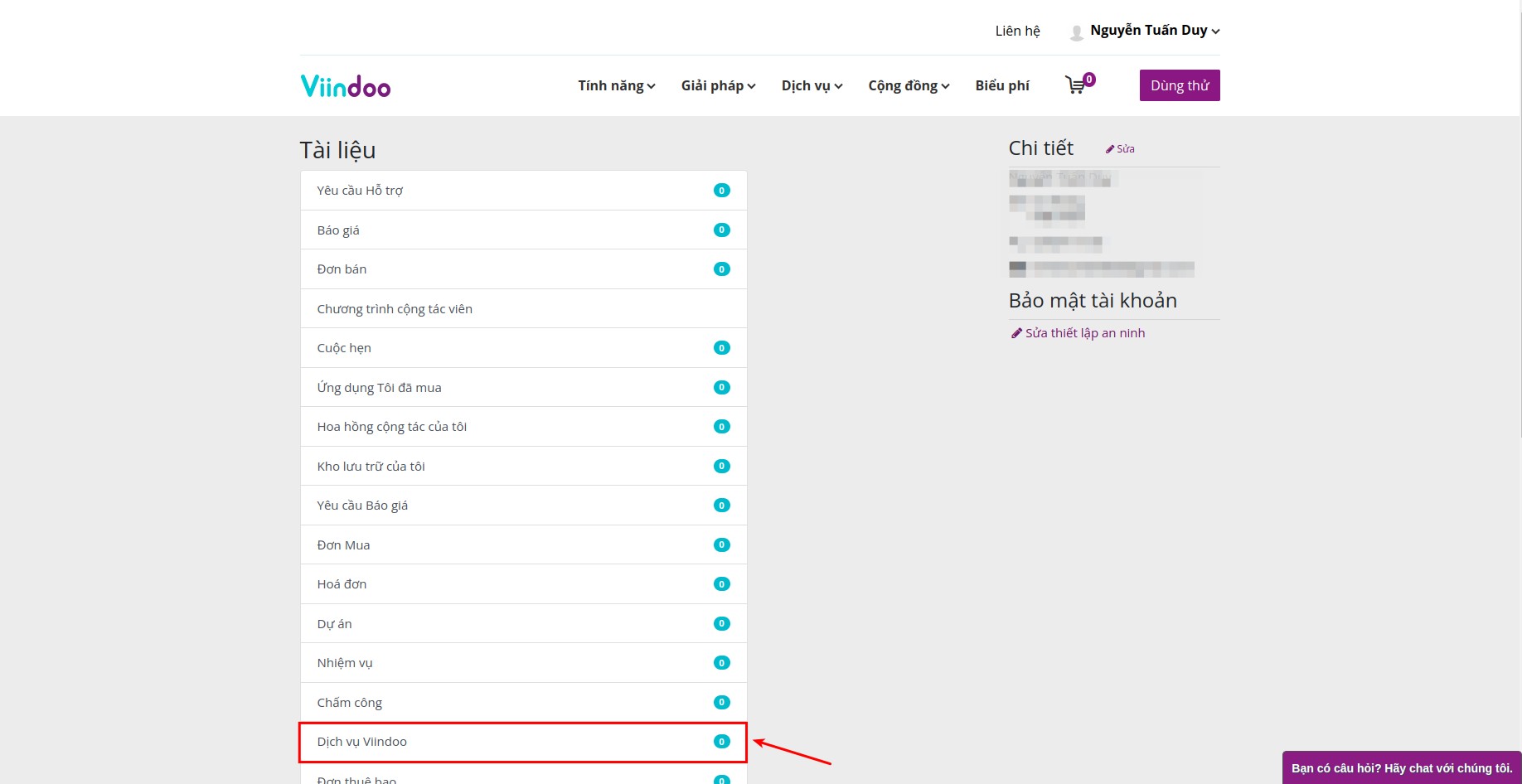Click the pencil Sửa icon beside Chi tiết
Image resolution: width=1522 pixels, height=784 pixels.
[x=1110, y=149]
